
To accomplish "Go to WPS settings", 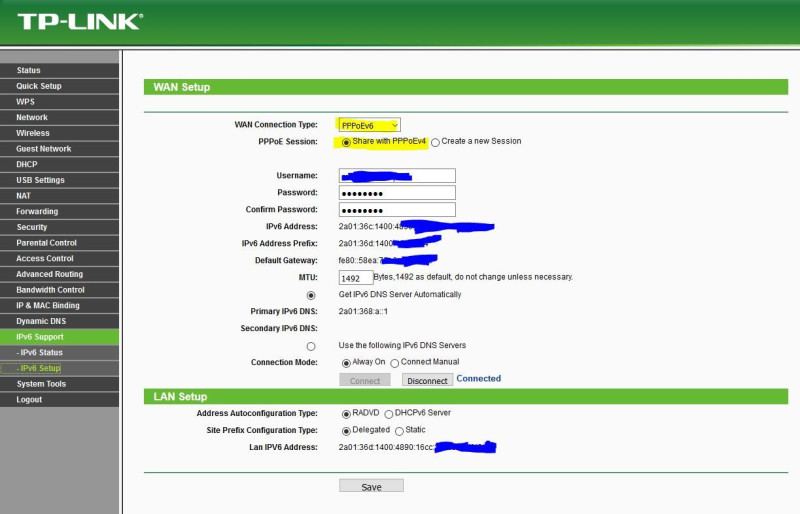I will [59, 102].
